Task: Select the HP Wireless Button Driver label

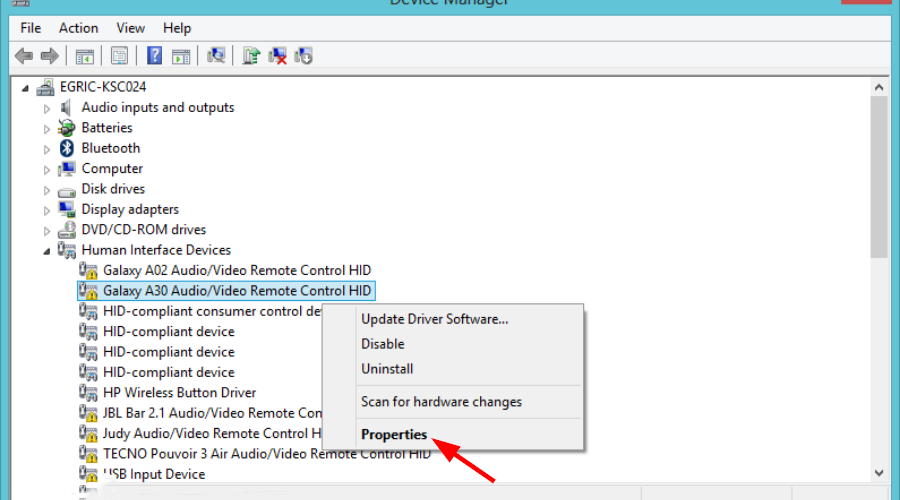Action: click(180, 393)
